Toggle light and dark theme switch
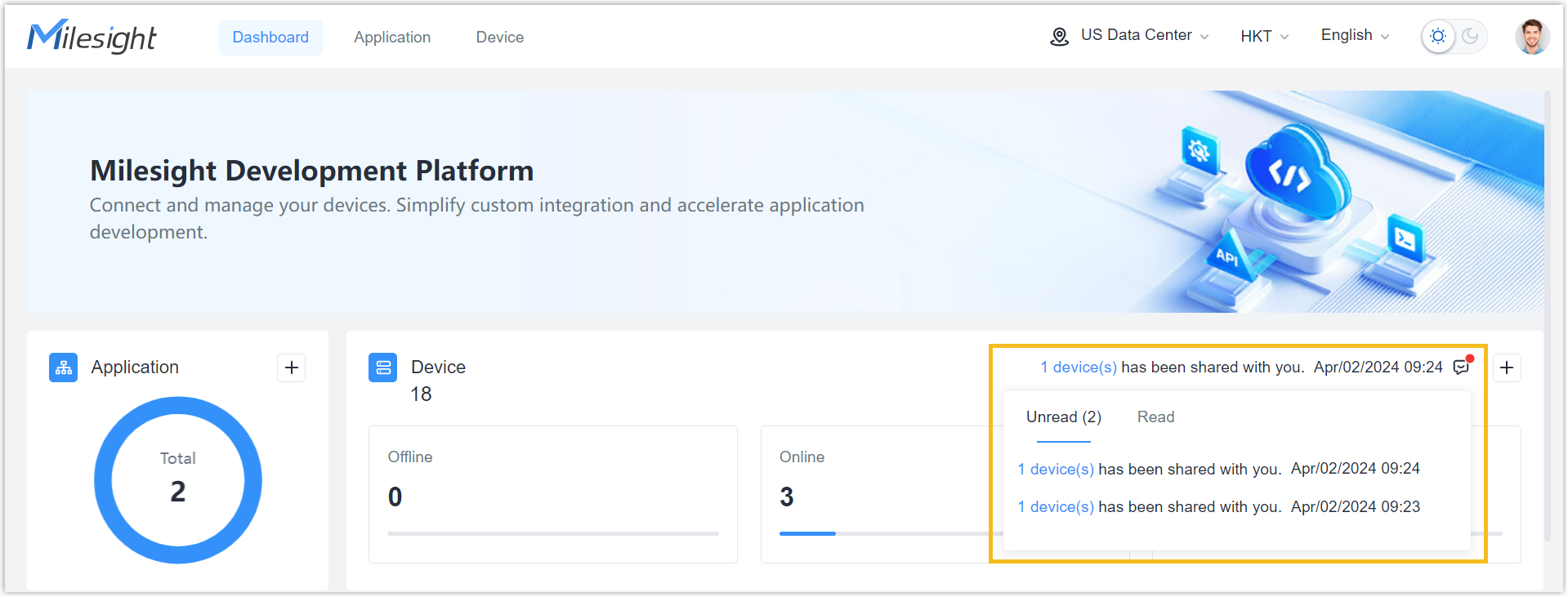 (1454, 36)
